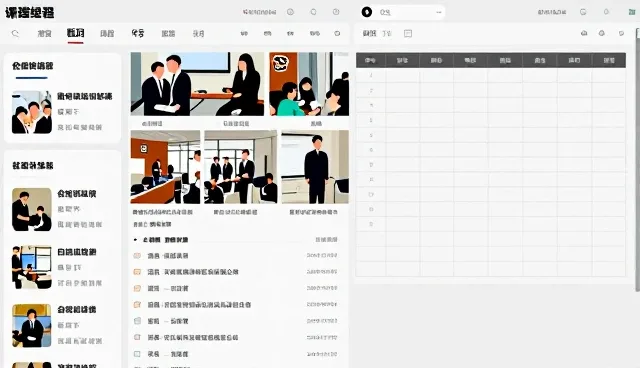
Task: Click the bold title beside the two-men document thumbnail
Action: click(76, 194)
